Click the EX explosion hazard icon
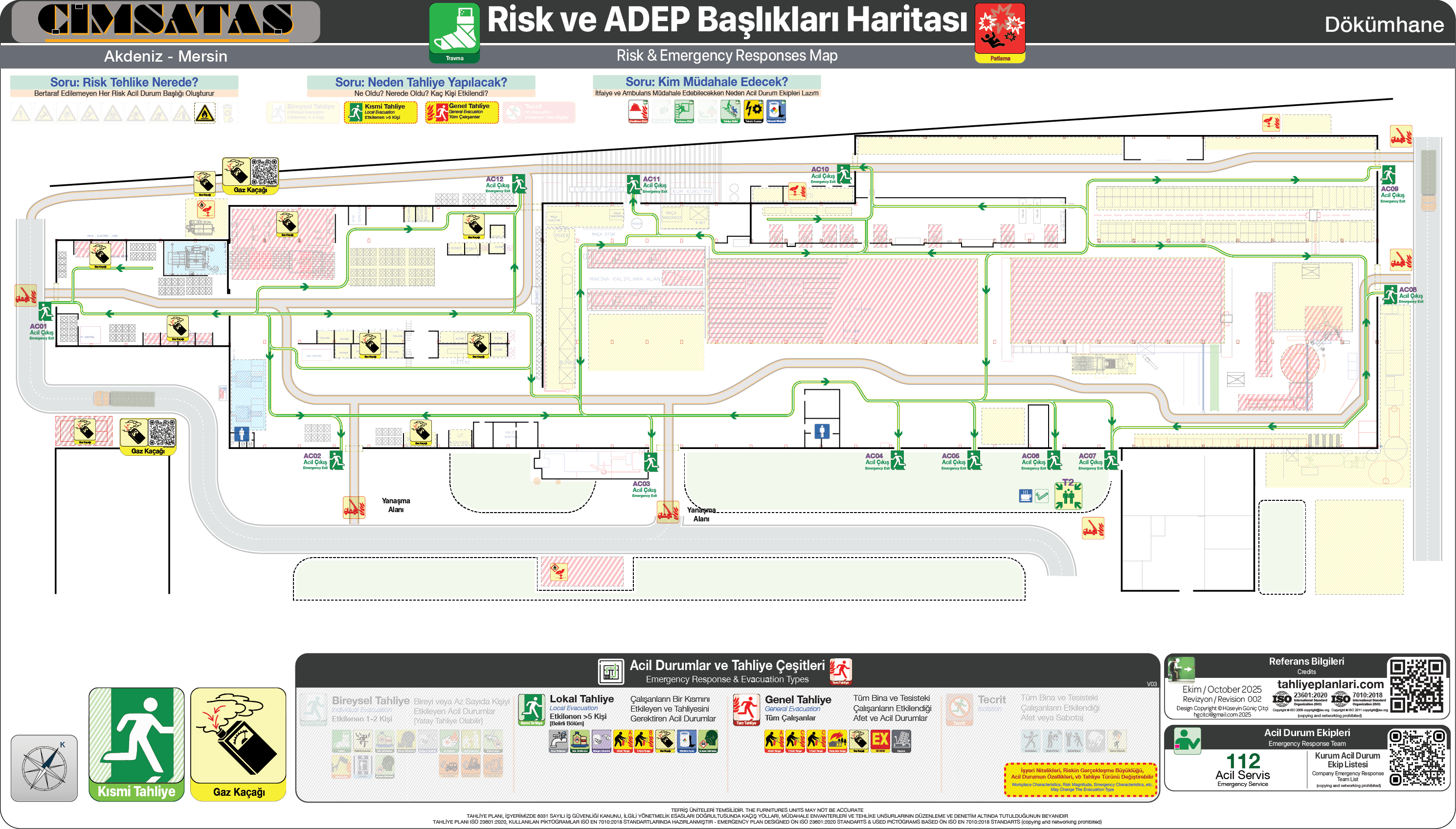This screenshot has width=1456, height=829. [880, 740]
